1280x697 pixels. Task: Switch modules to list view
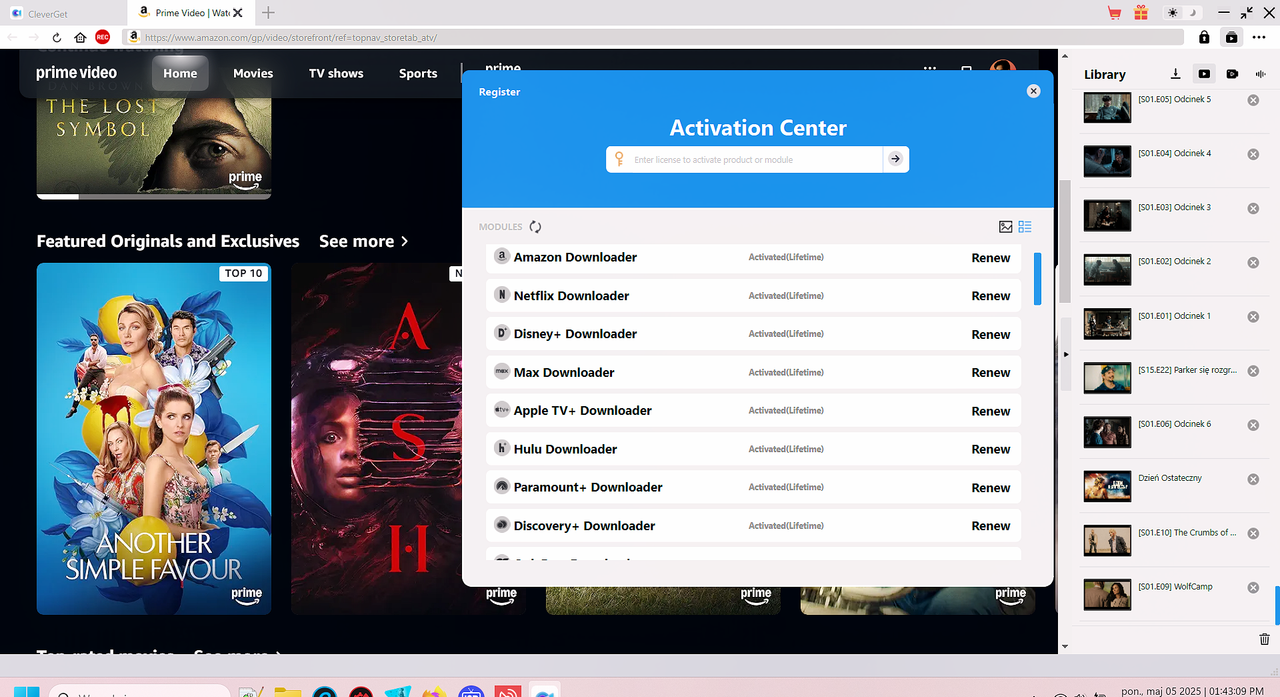[1025, 227]
